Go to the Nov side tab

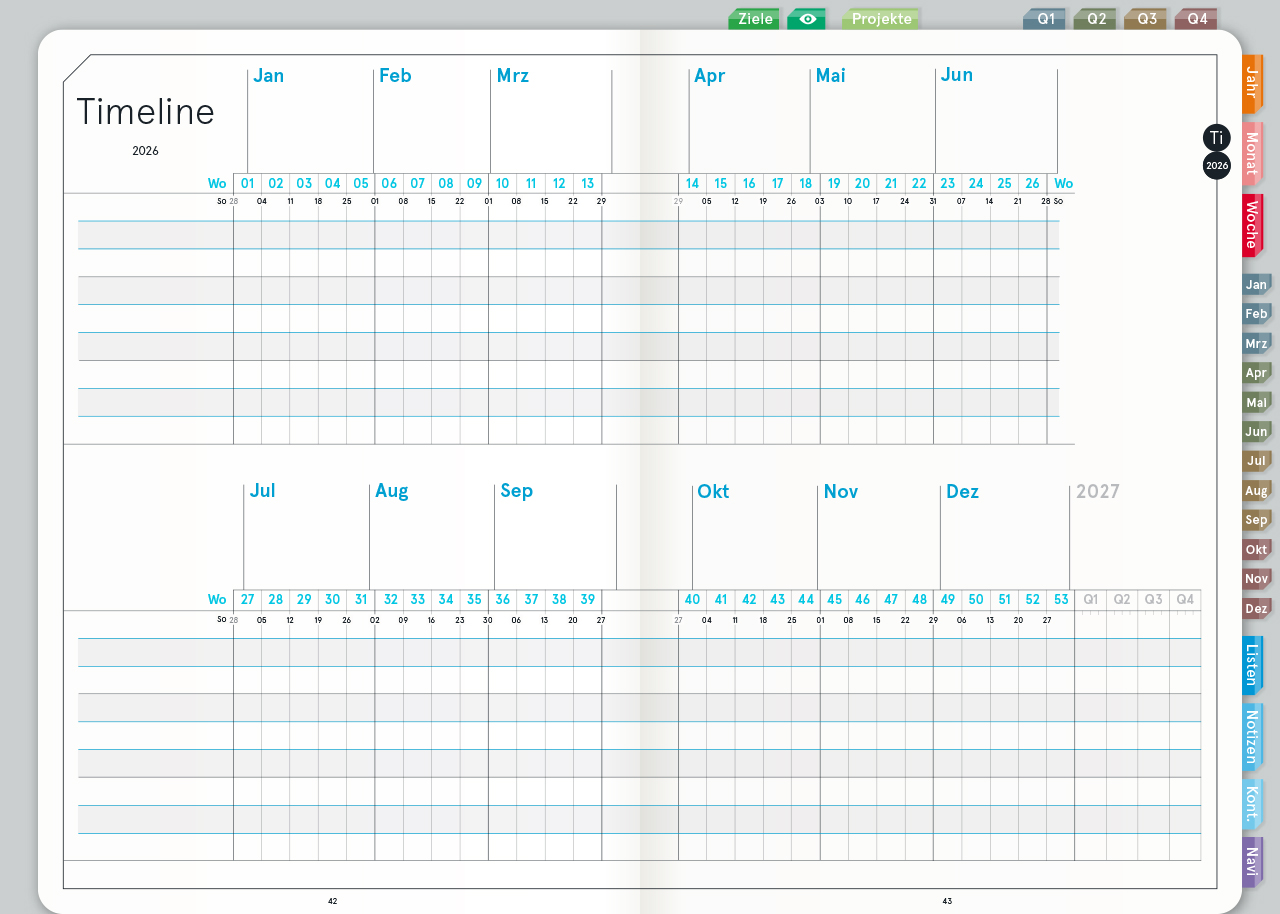point(1256,579)
